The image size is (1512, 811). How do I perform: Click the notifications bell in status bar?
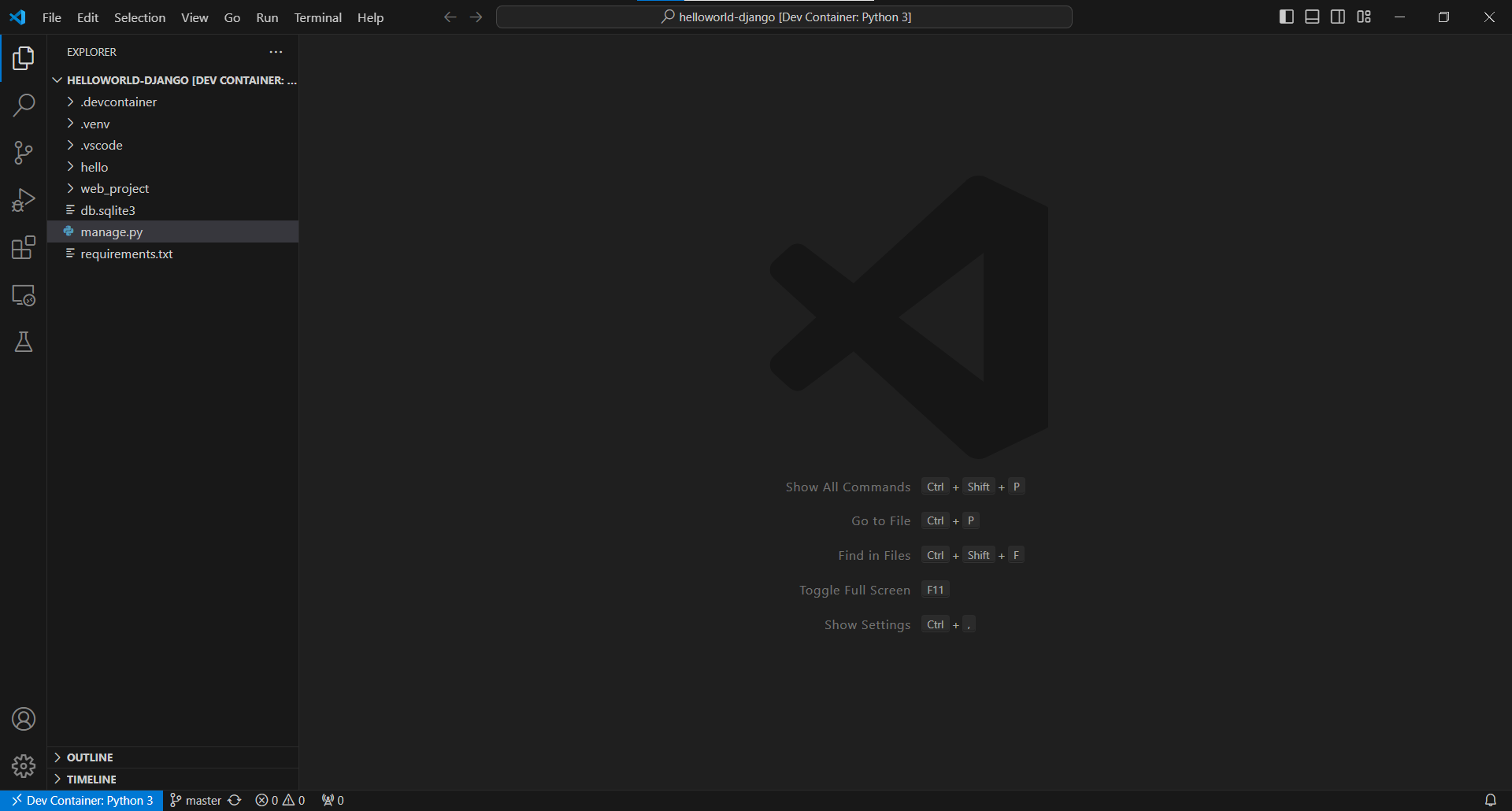(1490, 800)
